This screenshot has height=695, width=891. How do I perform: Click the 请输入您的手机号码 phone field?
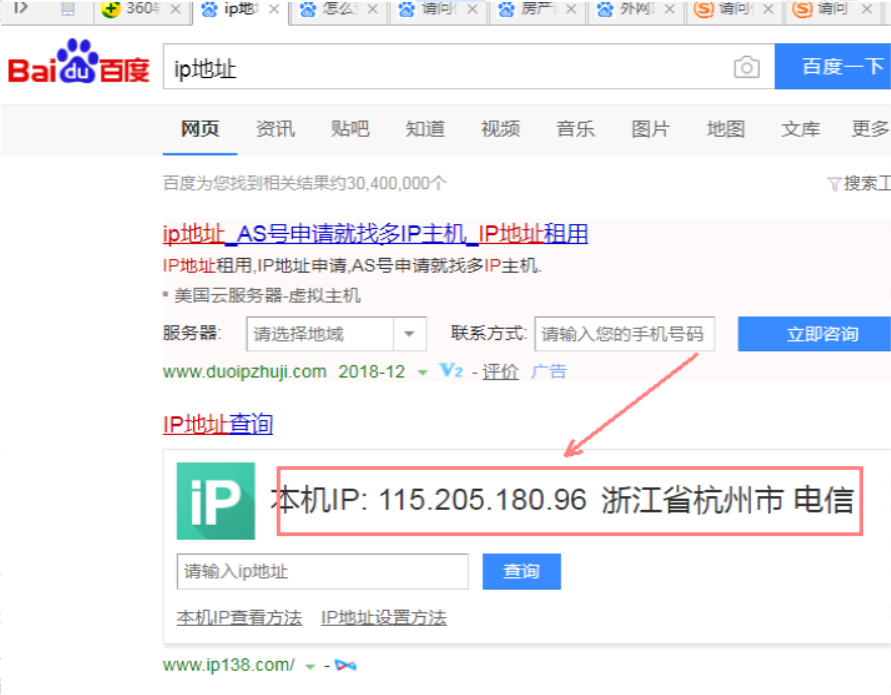click(x=624, y=334)
